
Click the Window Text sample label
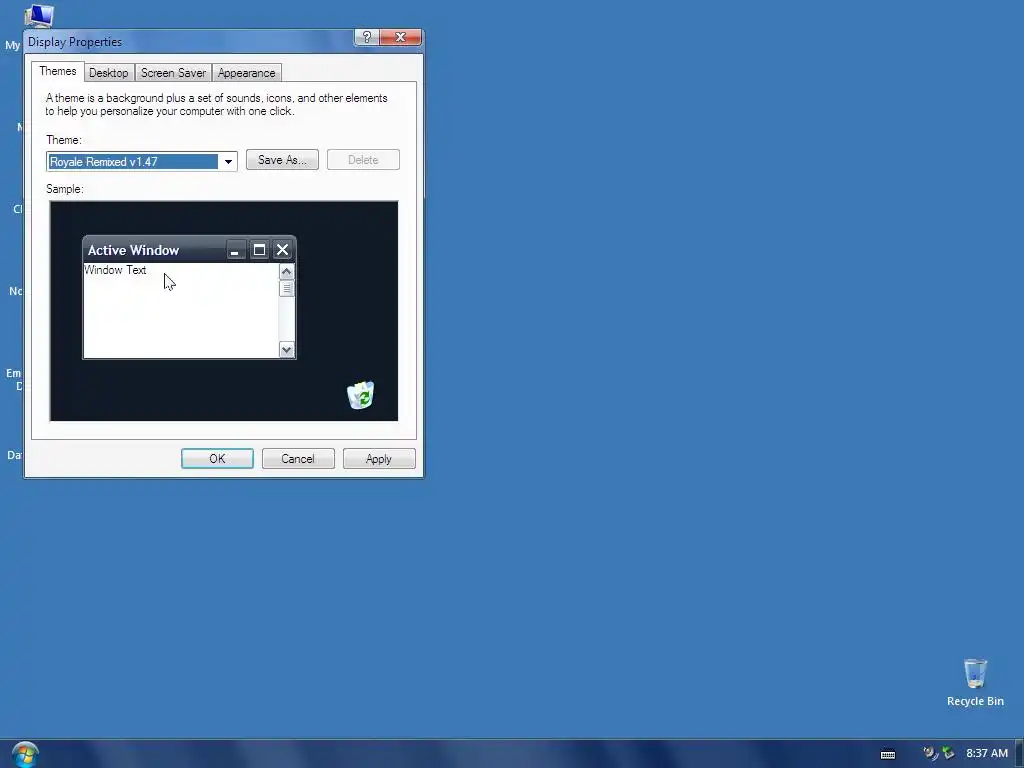pyautogui.click(x=115, y=270)
